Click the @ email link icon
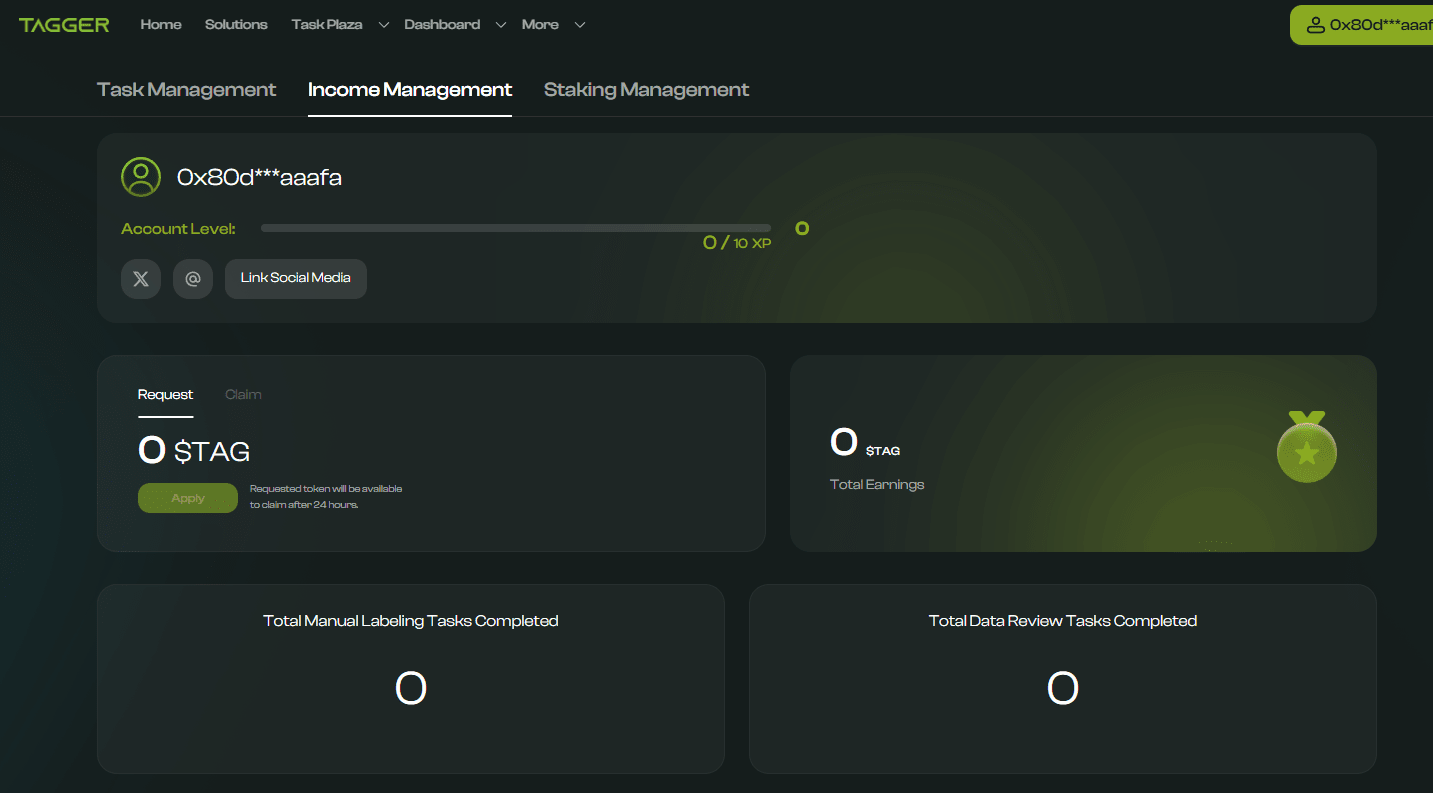 coord(193,279)
